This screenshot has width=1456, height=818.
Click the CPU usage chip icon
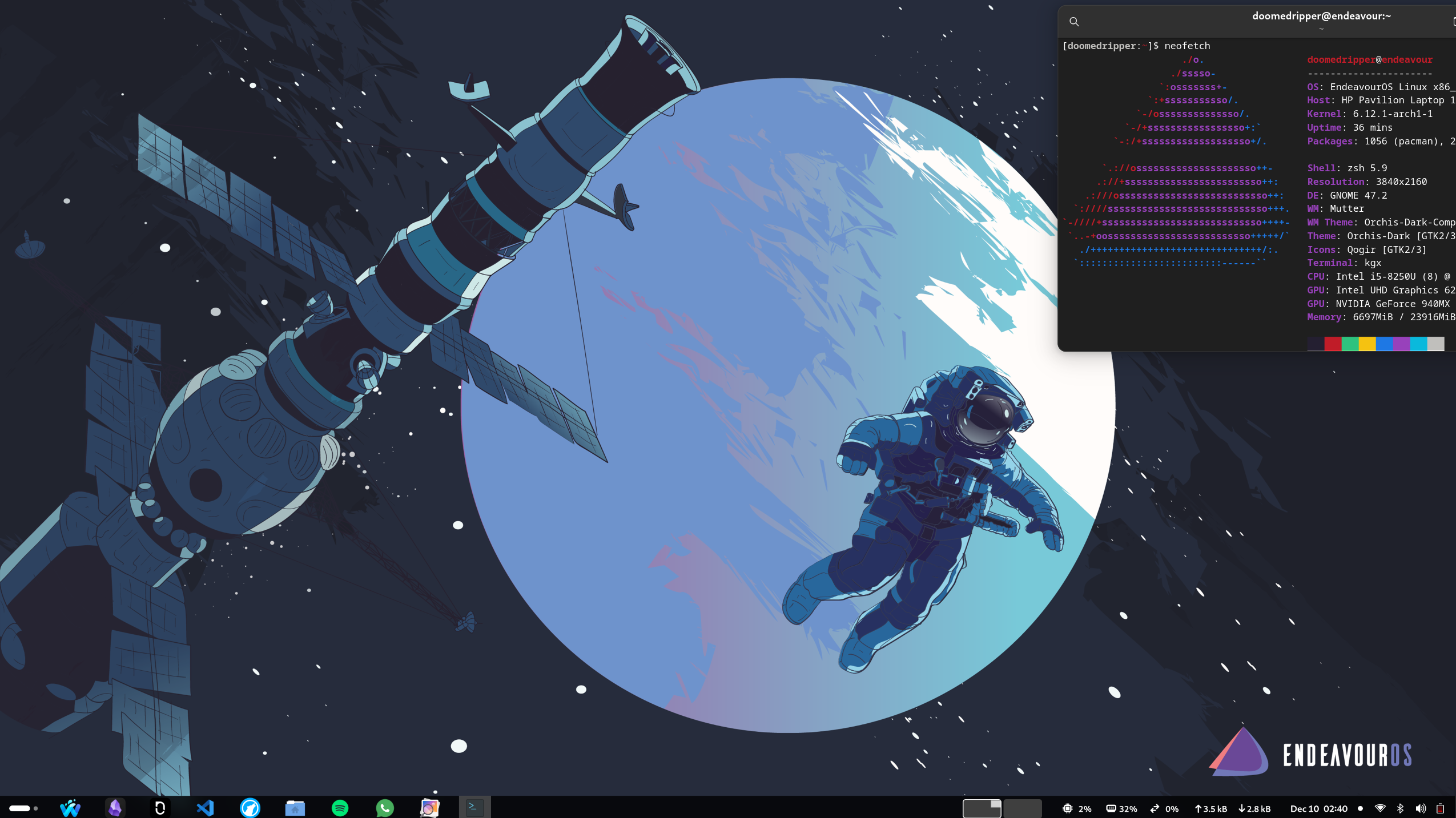(1067, 808)
